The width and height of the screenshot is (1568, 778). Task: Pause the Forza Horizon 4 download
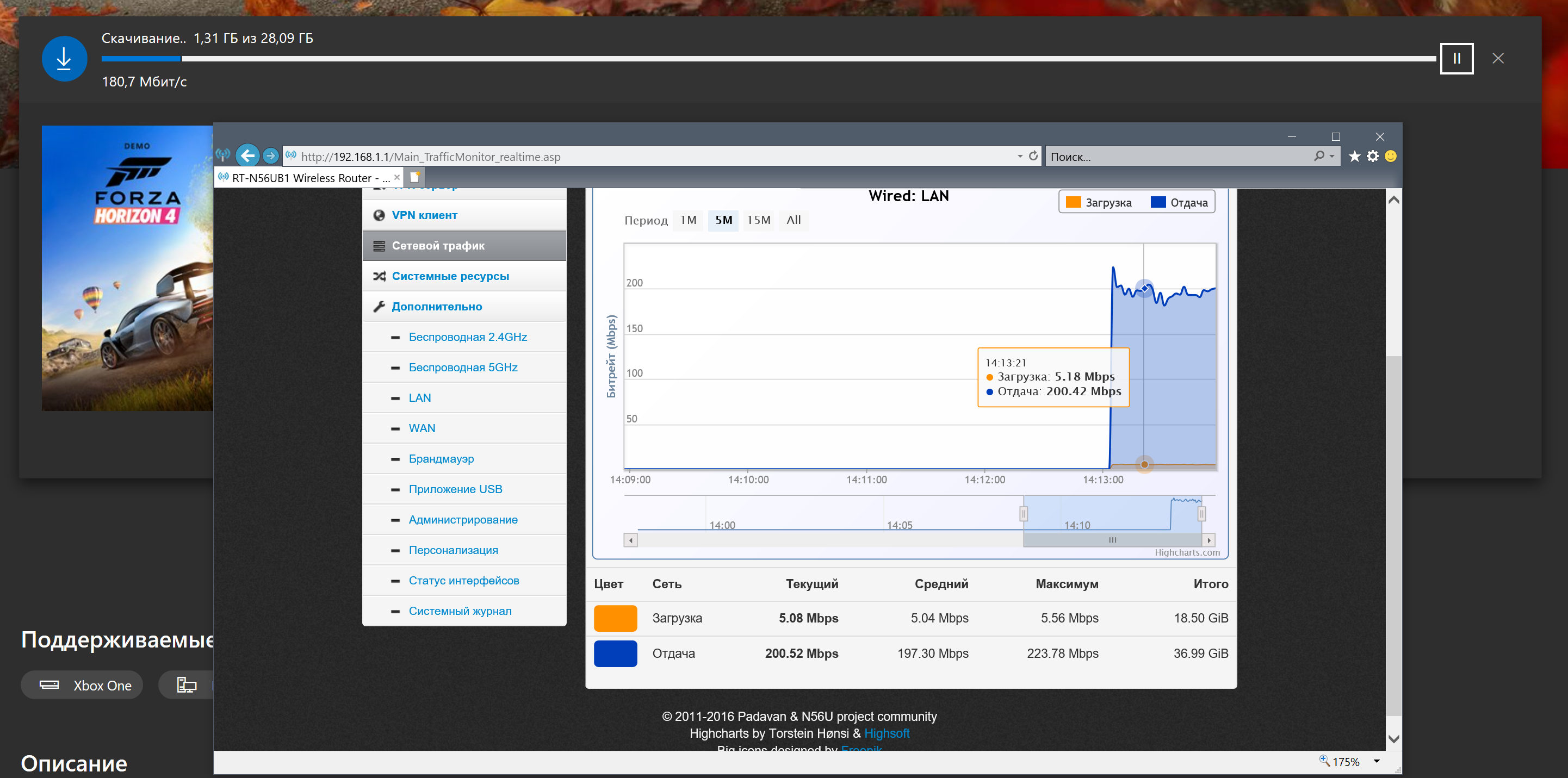pos(1456,58)
